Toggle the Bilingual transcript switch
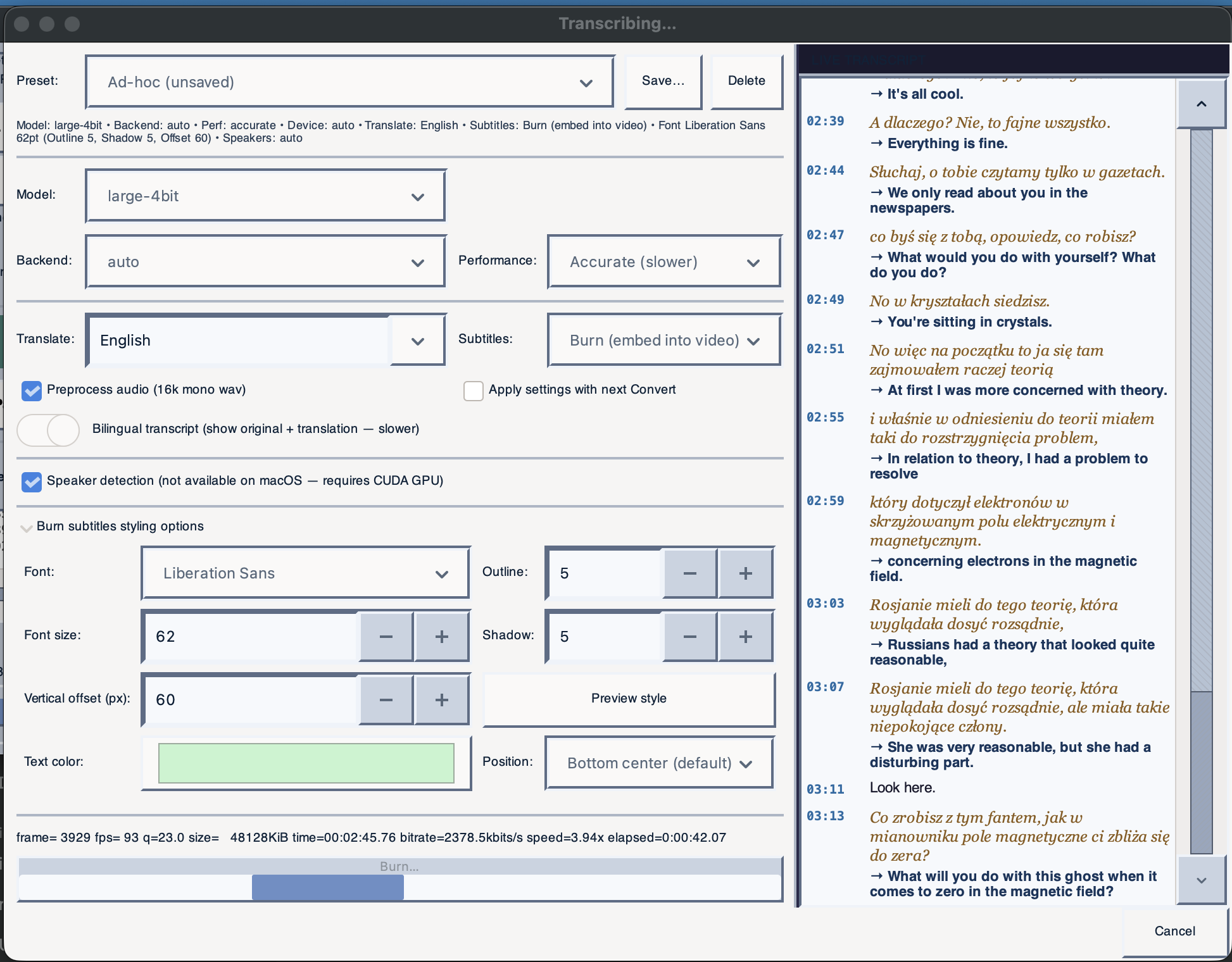The image size is (1232, 962). coord(48,430)
